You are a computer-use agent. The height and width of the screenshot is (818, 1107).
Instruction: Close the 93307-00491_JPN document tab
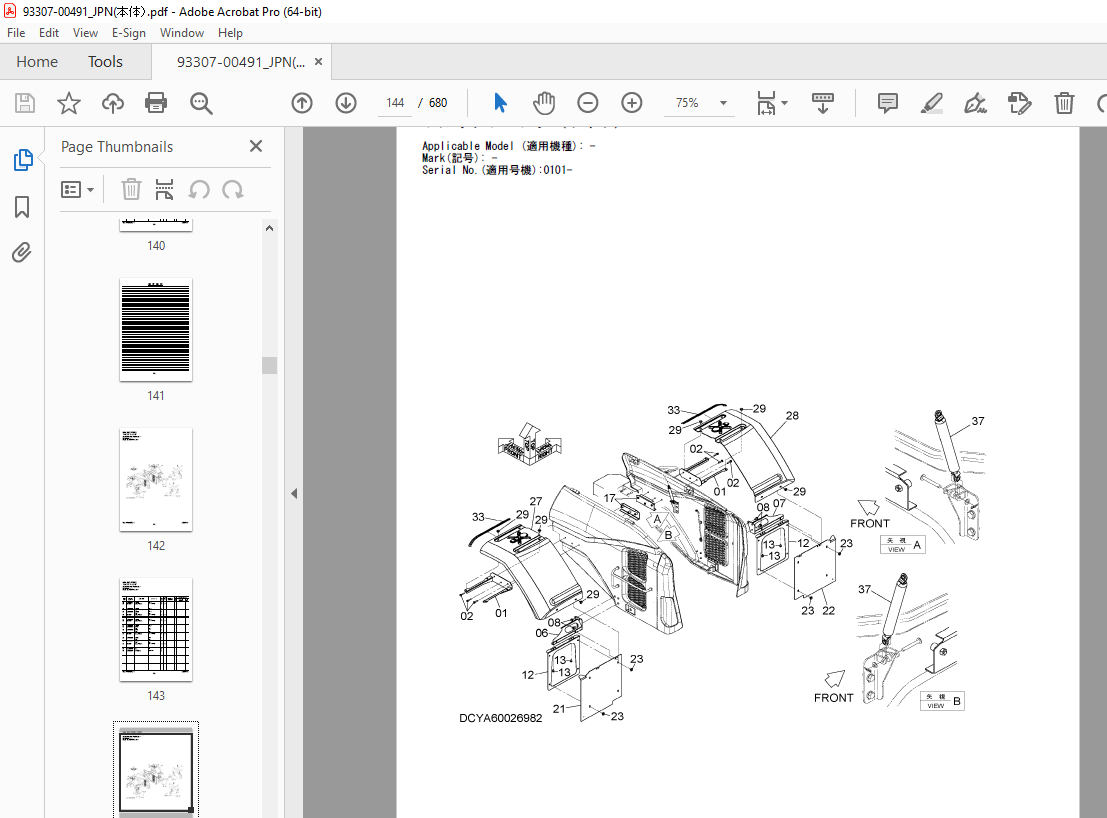coord(318,61)
